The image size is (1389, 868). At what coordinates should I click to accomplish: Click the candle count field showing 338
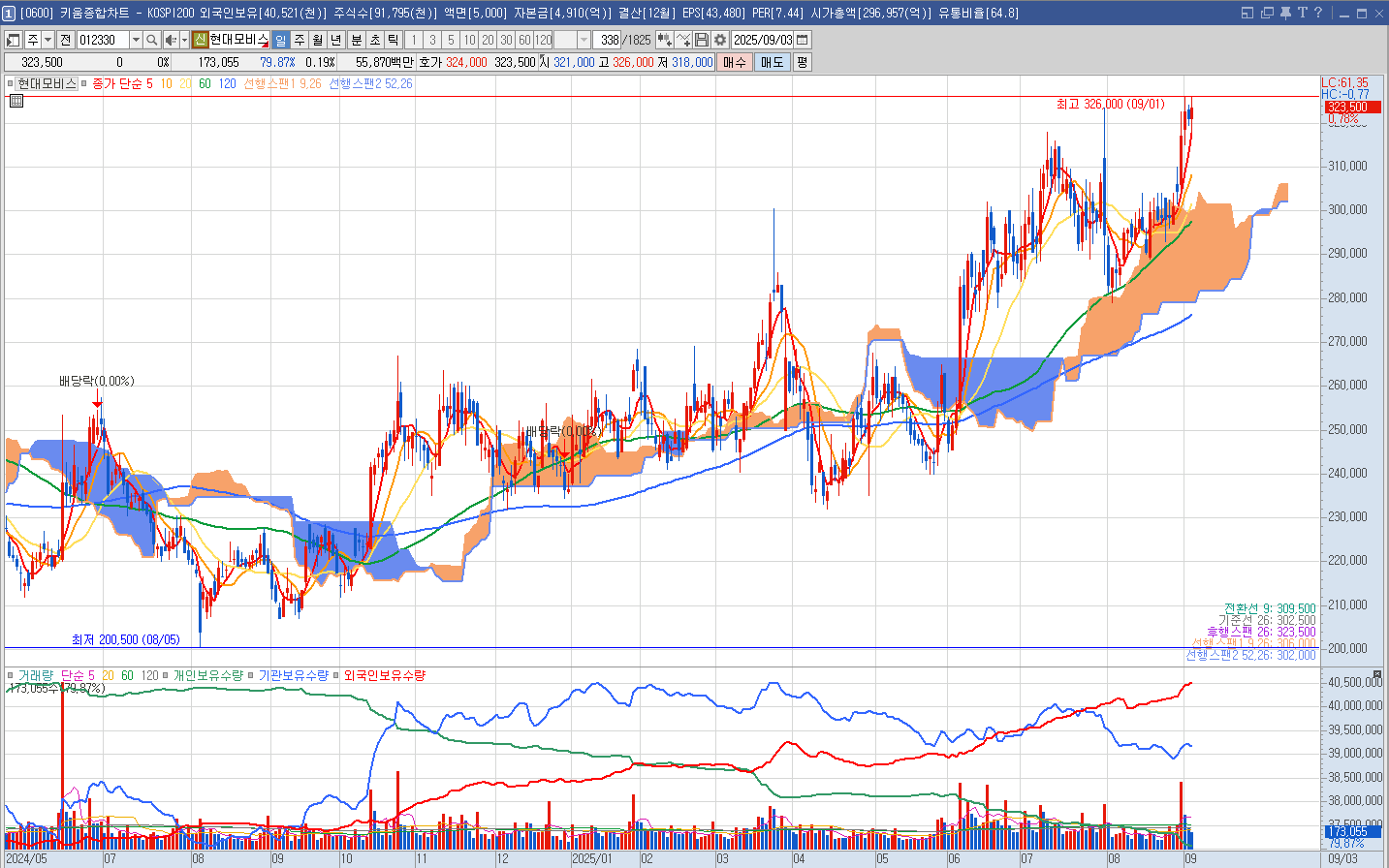tap(607, 40)
